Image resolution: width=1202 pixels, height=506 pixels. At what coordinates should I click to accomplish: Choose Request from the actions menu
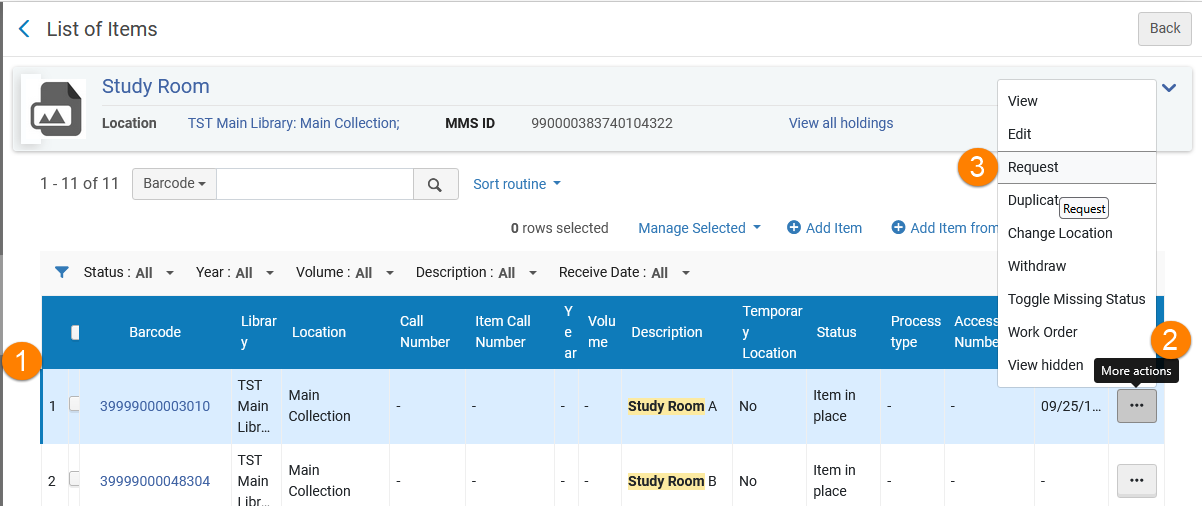click(x=1033, y=167)
